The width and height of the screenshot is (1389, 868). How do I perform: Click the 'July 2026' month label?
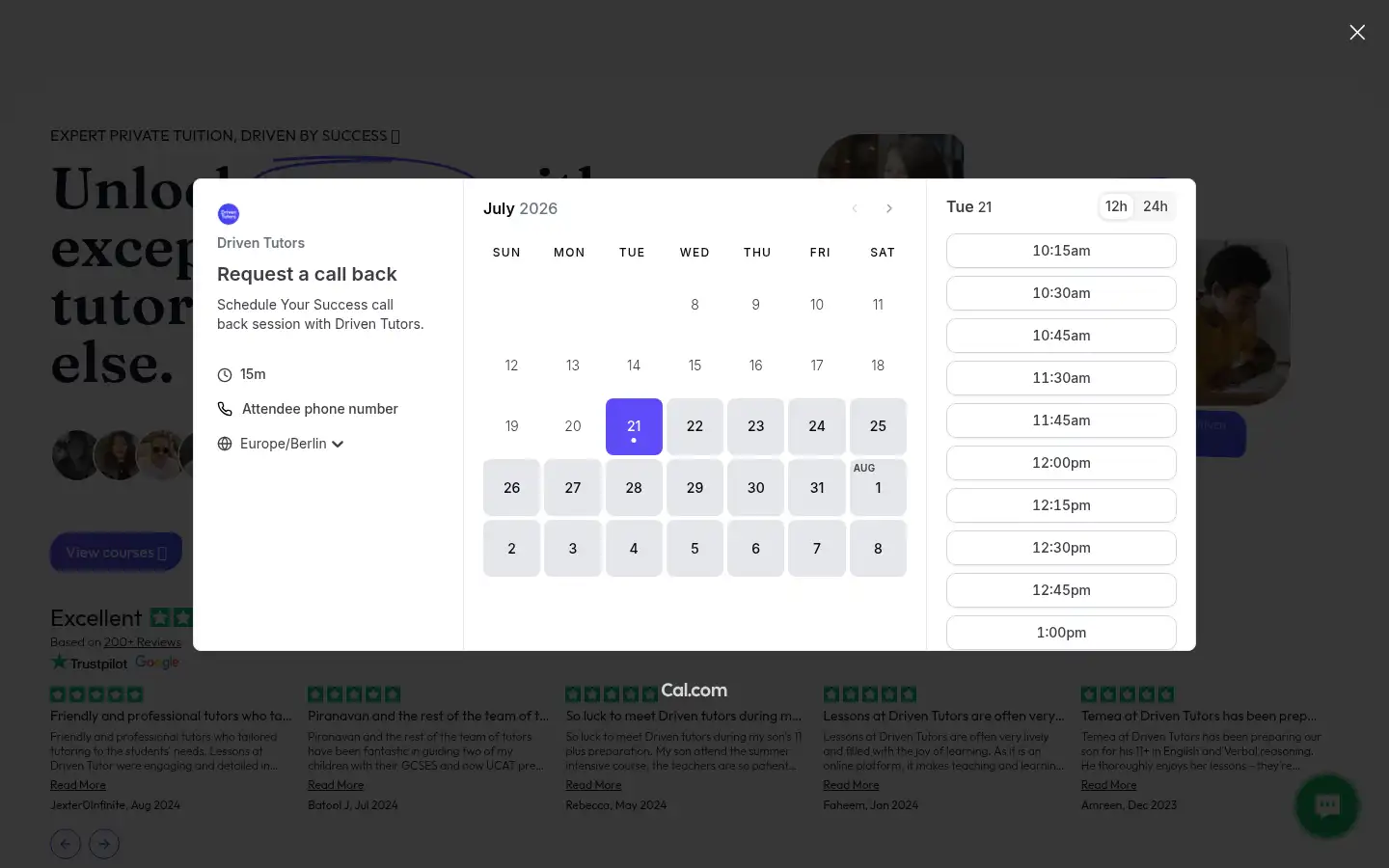(x=520, y=208)
